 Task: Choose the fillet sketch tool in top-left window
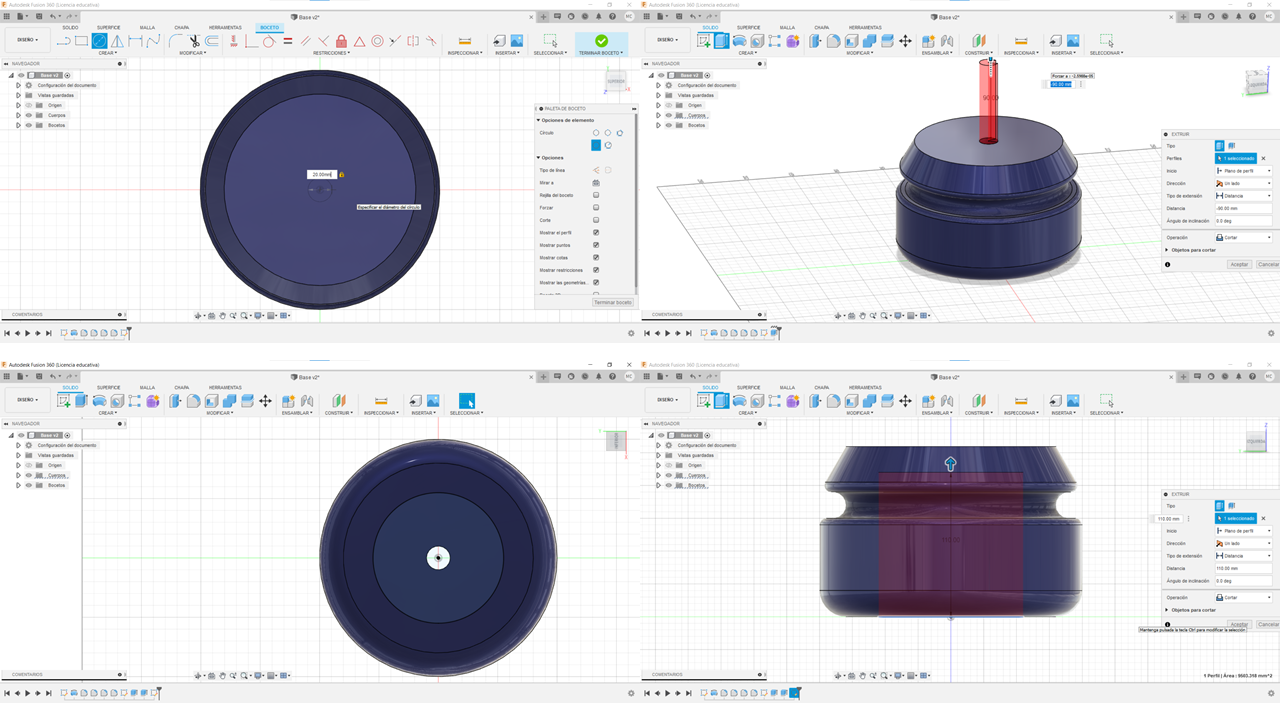[175, 41]
